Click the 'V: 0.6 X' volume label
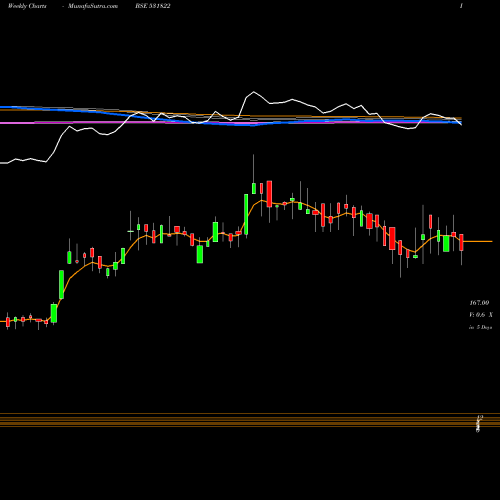The width and height of the screenshot is (500, 500). 481,315
